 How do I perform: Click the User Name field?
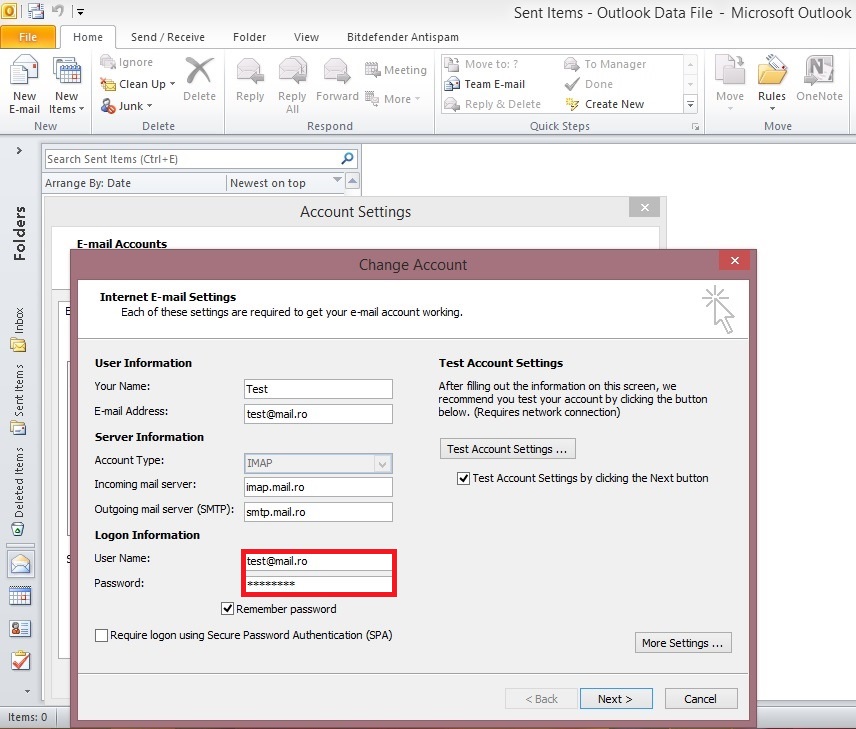318,561
